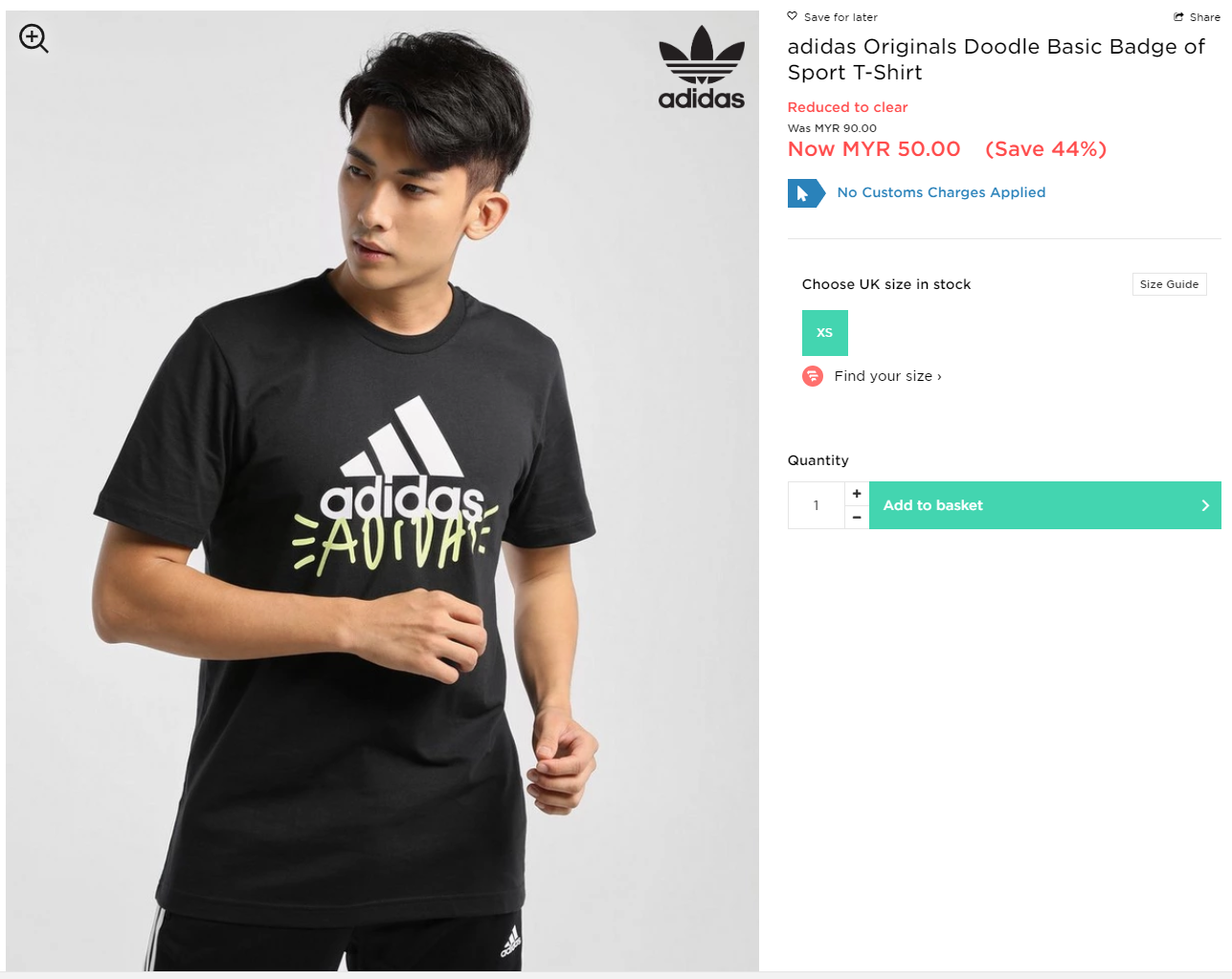Decrease quantity with the minus button

[x=857, y=518]
